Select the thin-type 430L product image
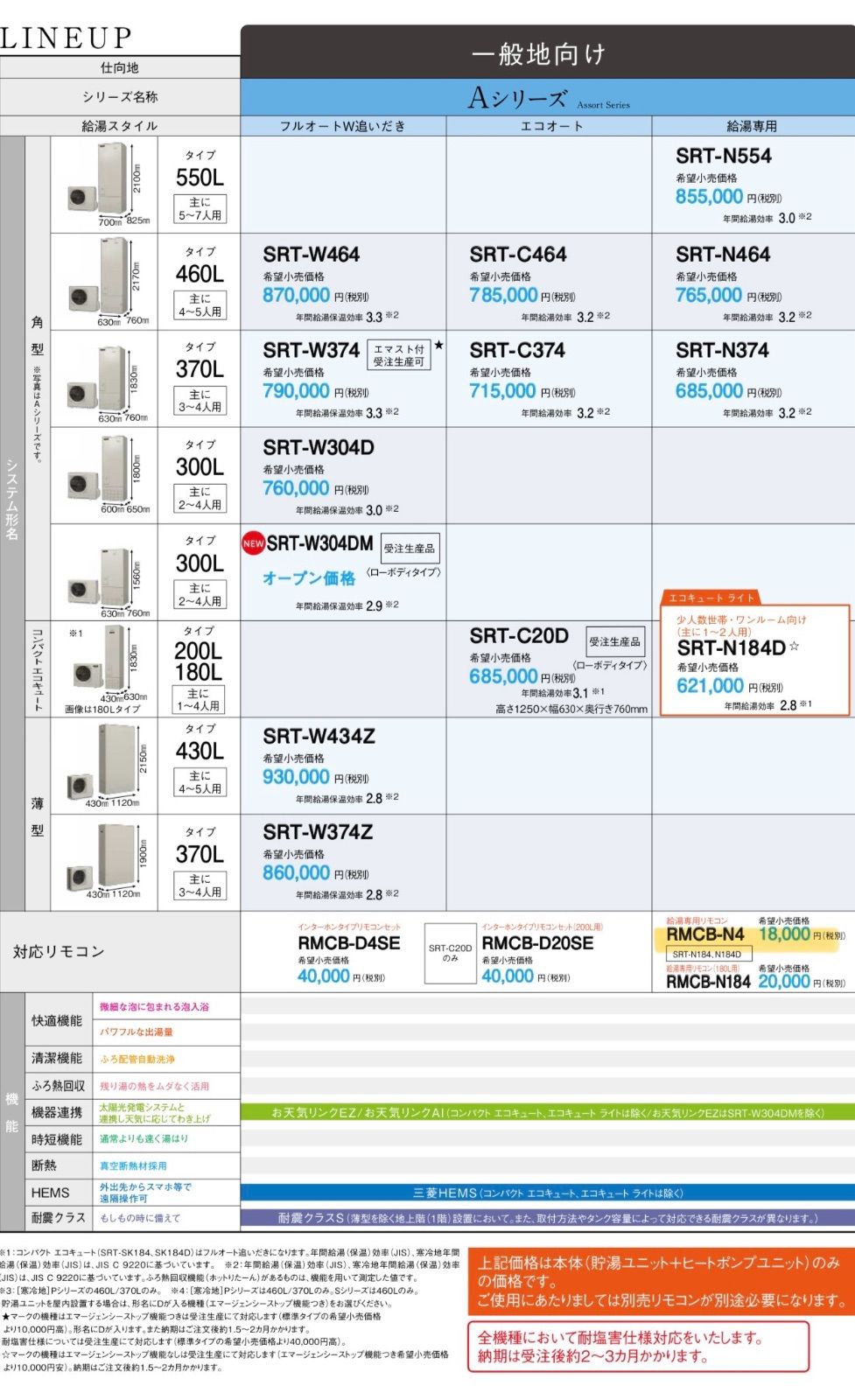 [x=104, y=766]
